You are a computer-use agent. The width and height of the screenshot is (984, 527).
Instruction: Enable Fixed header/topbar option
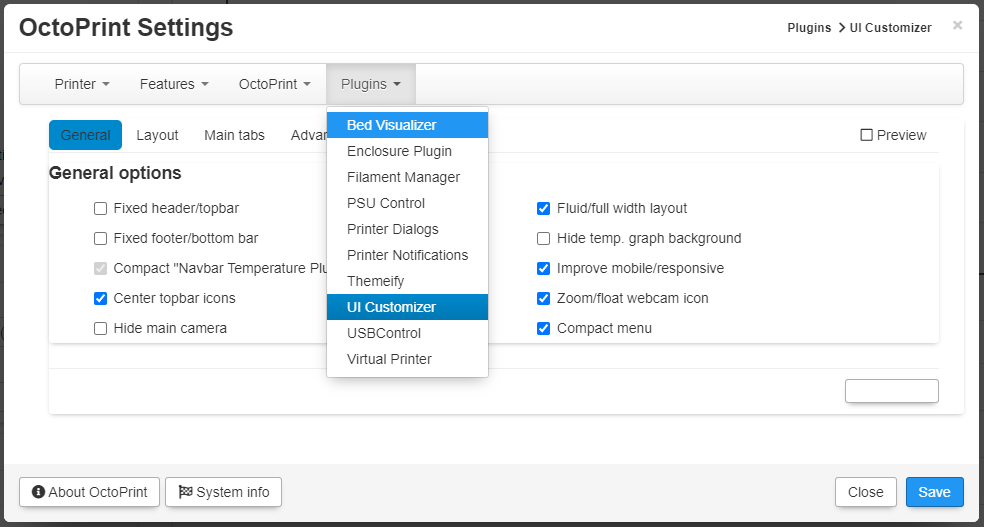tap(100, 208)
